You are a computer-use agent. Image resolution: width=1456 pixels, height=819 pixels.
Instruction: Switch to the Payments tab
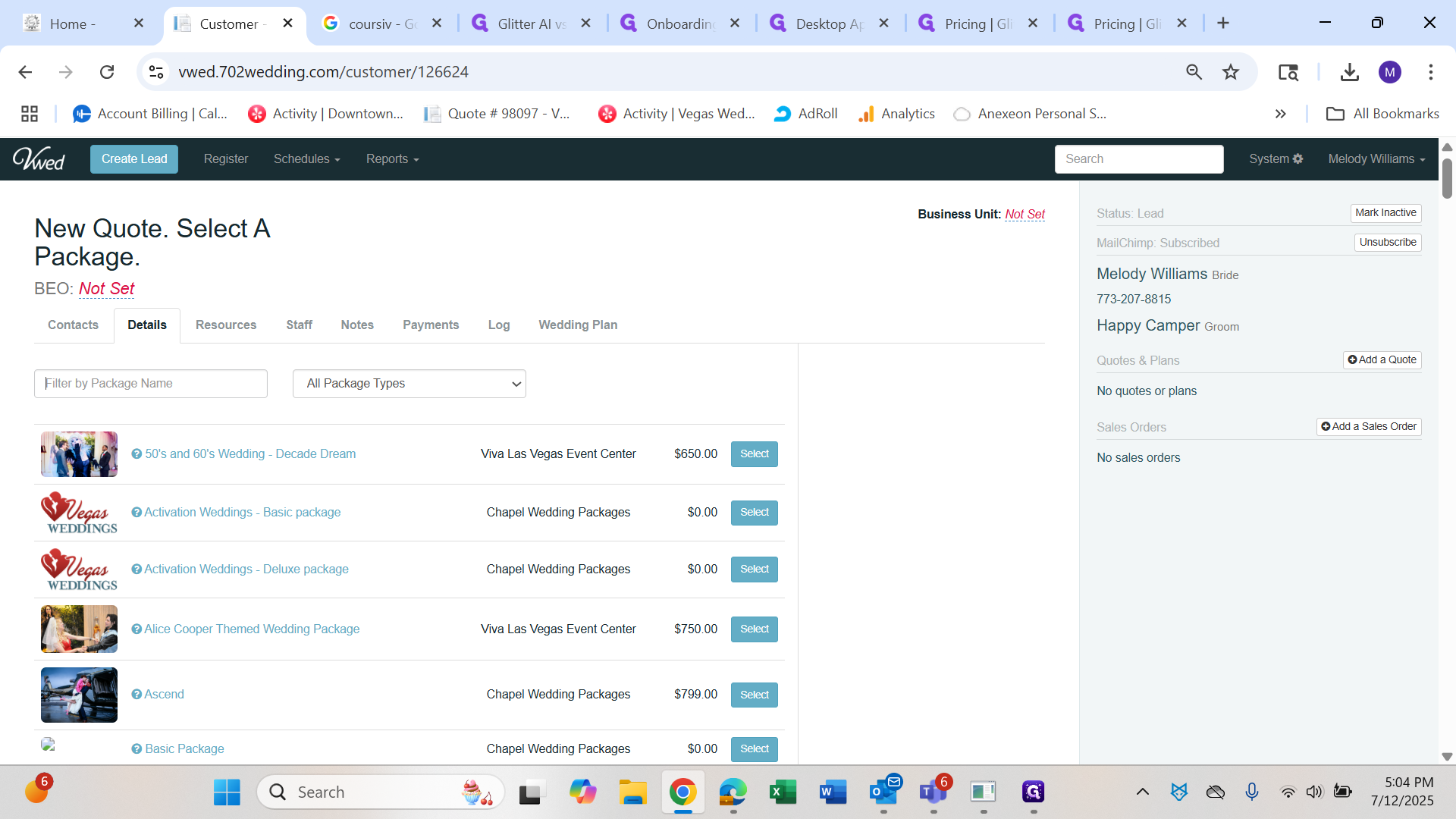pyautogui.click(x=430, y=325)
